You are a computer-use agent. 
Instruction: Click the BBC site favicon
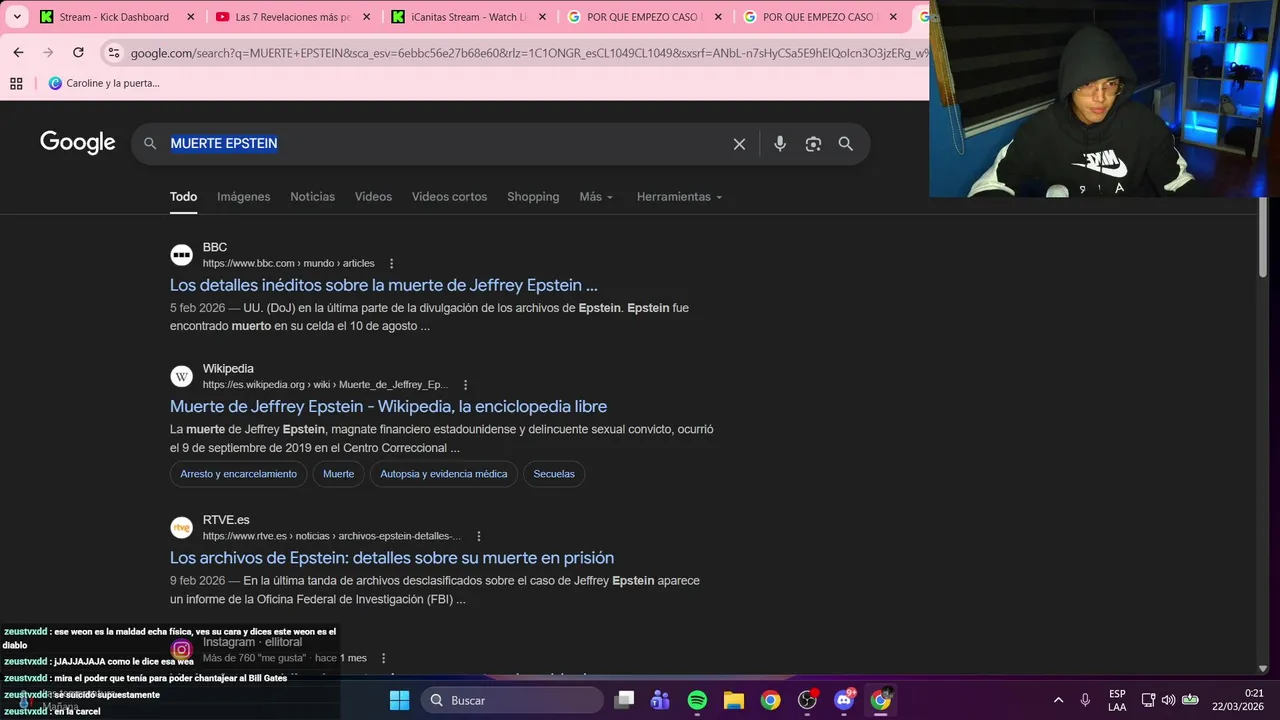[181, 255]
